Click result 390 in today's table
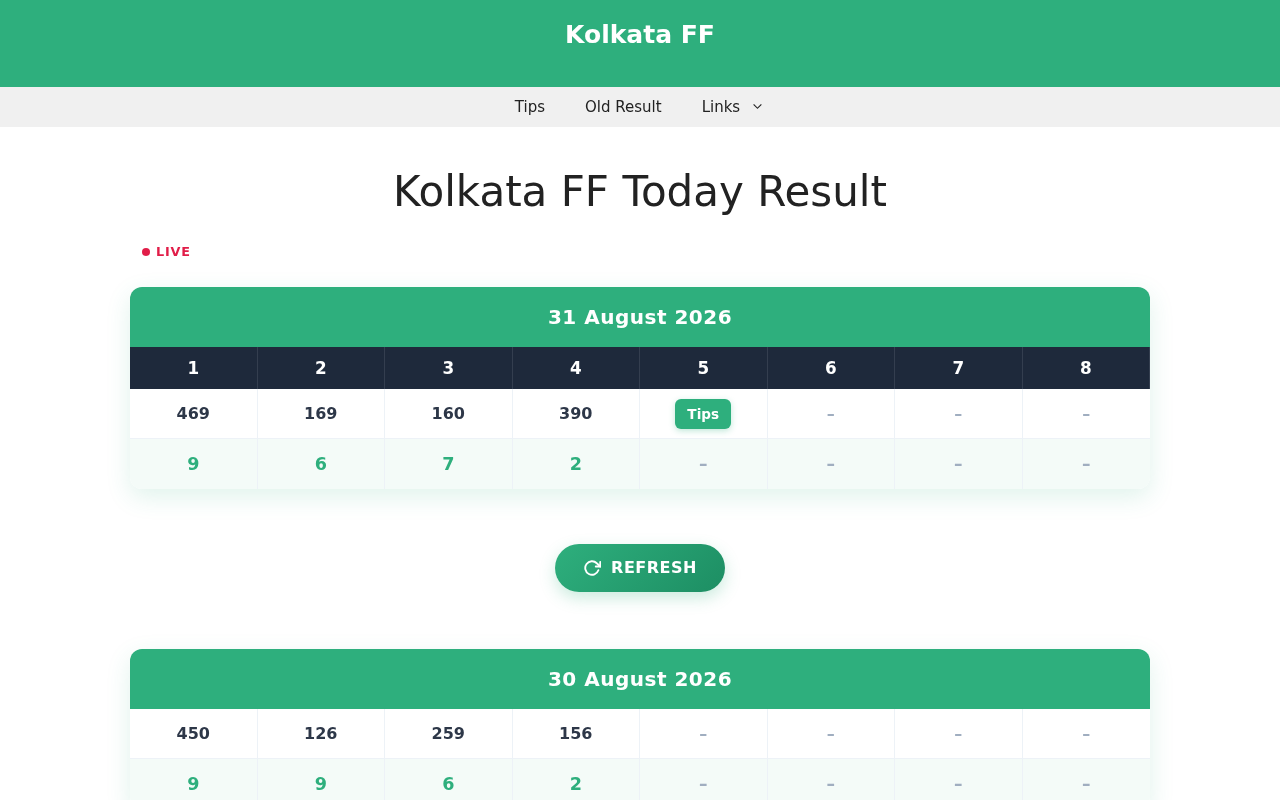The width and height of the screenshot is (1280, 800). click(x=576, y=414)
